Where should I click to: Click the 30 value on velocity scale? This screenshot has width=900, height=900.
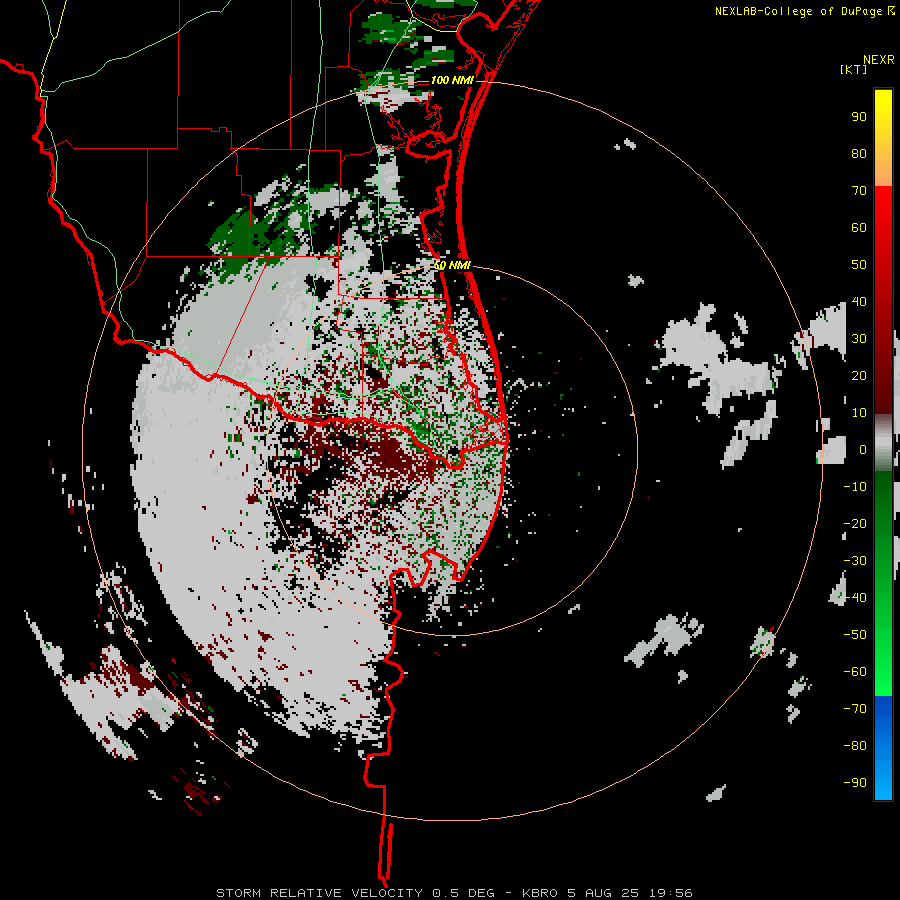[x=859, y=339]
